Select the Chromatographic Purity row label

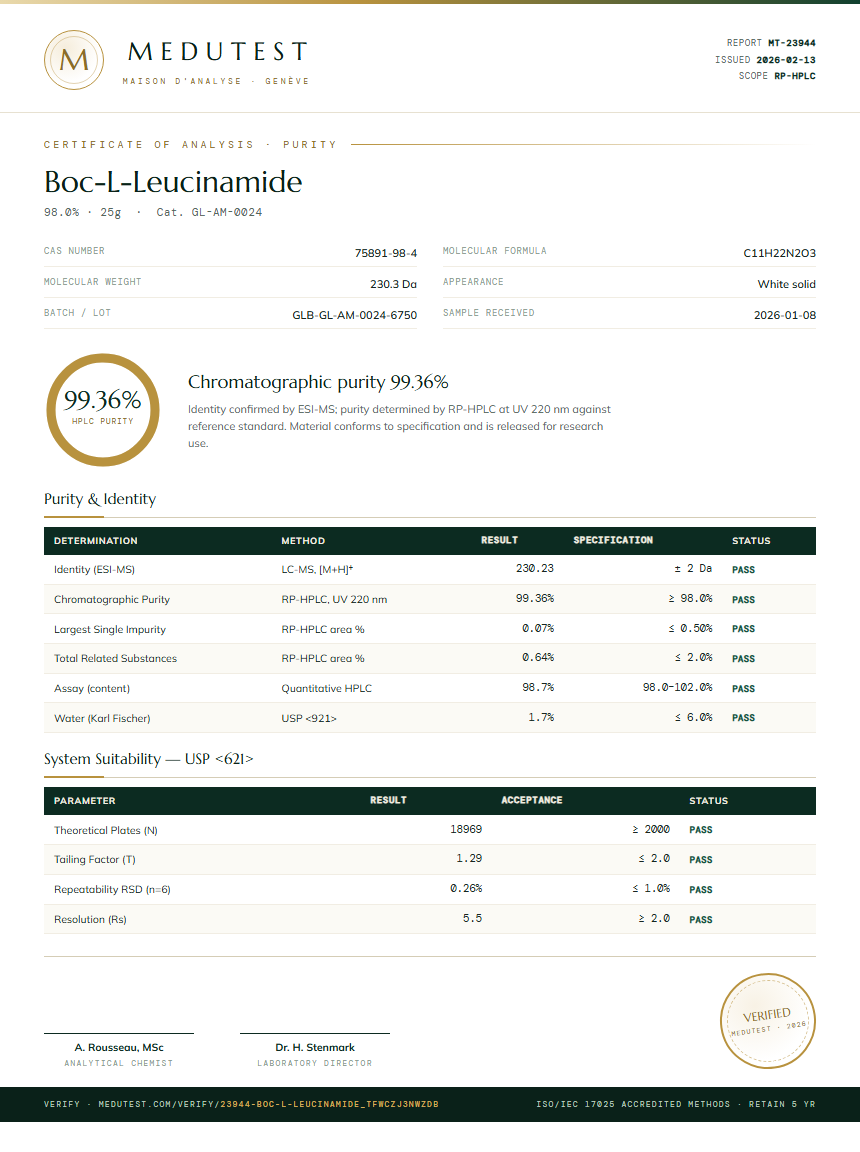[x=112, y=600]
